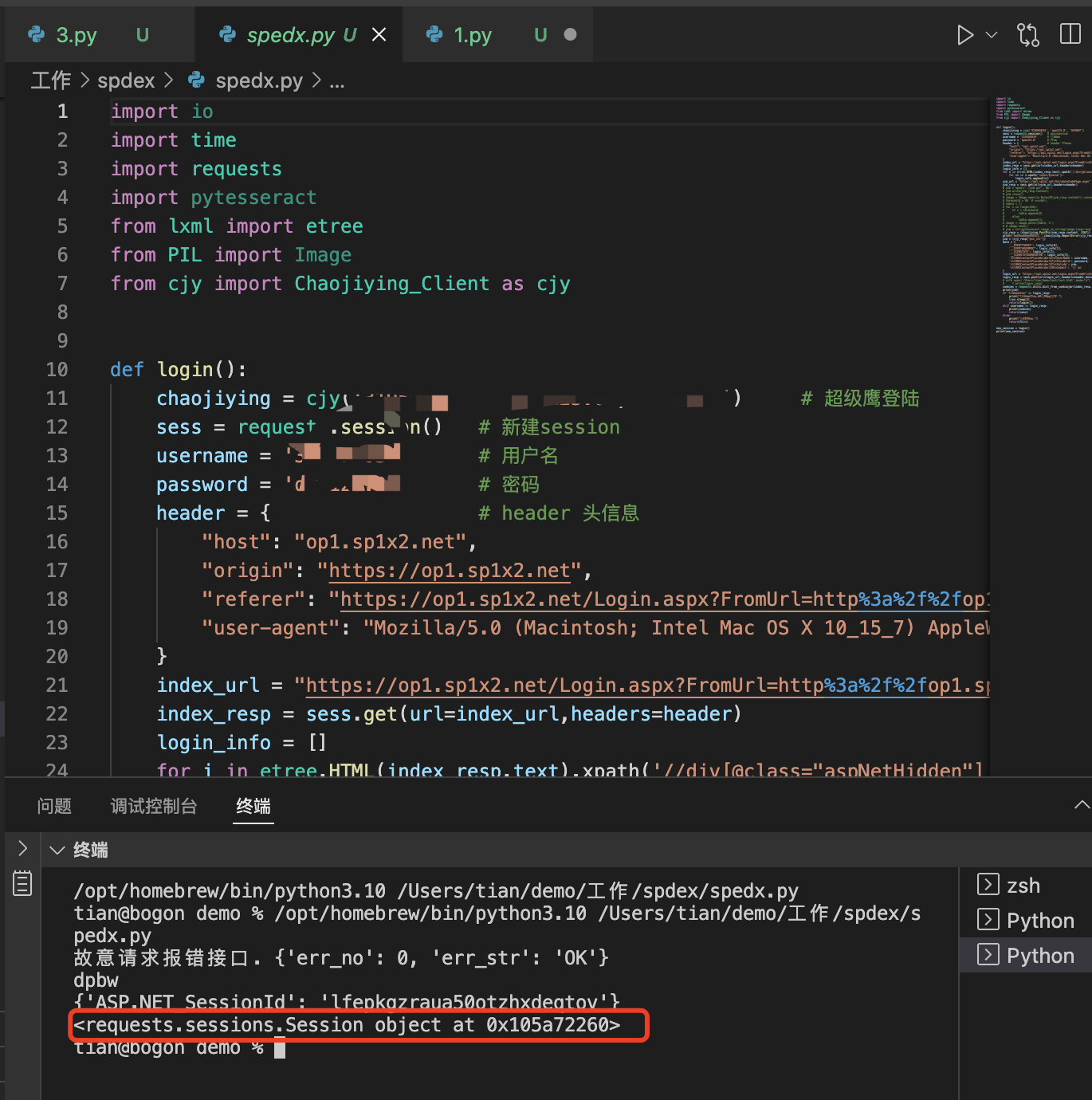Screen dimensions: 1092x1100
Task: Click the ASP.NET_SessionId output line
Action: click(347, 1002)
